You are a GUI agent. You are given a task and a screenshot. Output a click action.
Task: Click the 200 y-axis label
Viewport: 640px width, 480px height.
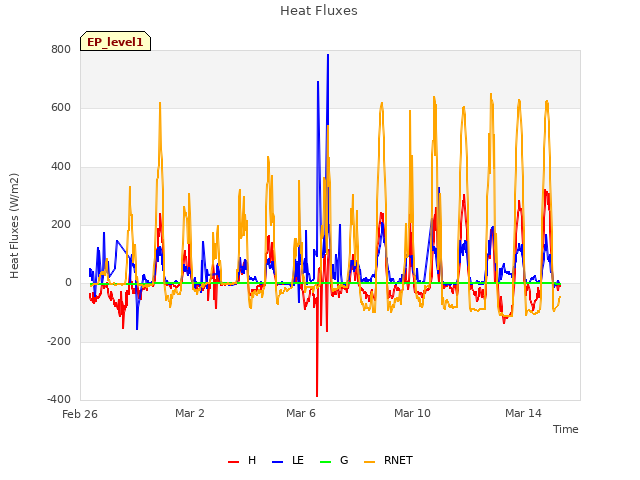61,224
